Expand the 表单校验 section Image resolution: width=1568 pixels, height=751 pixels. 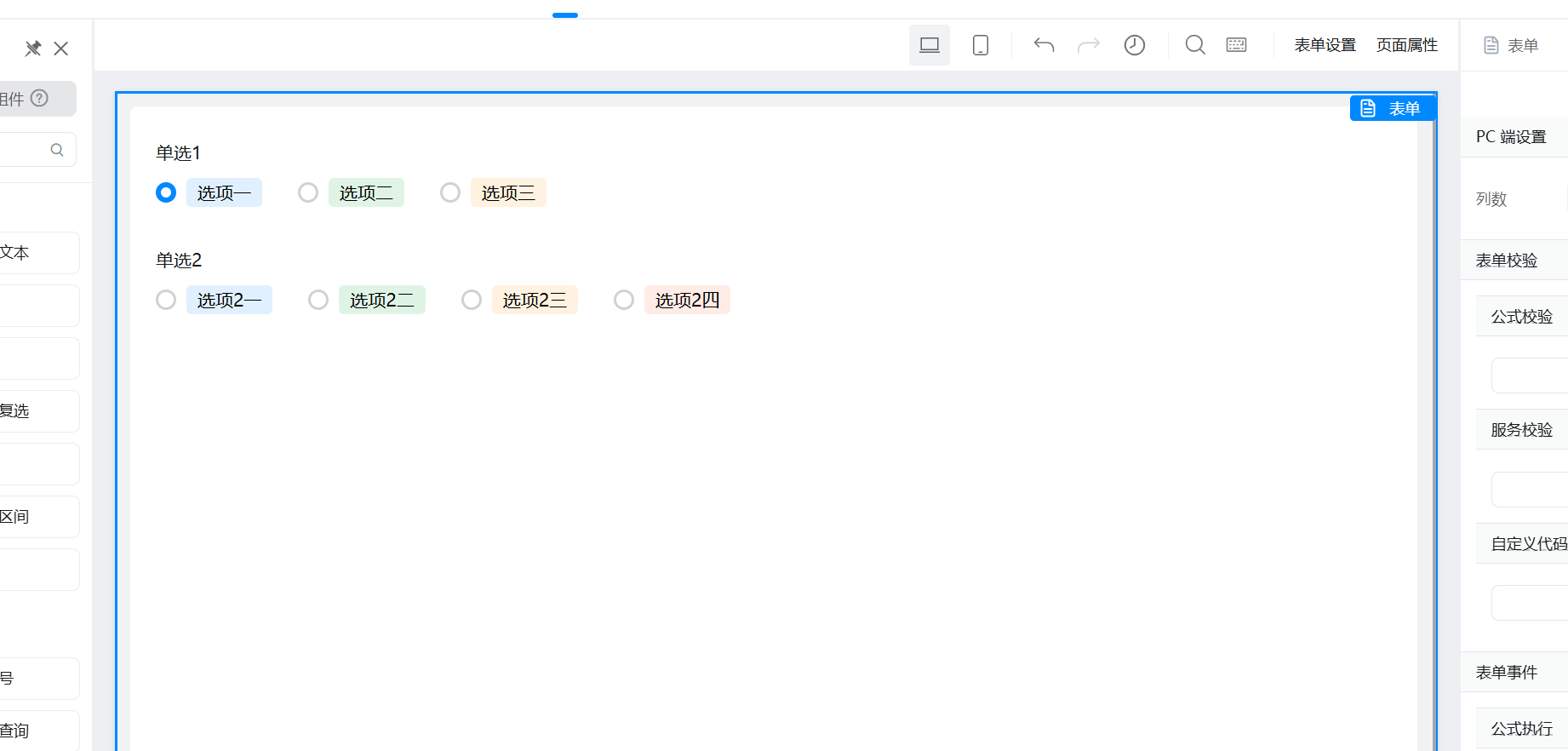1515,261
